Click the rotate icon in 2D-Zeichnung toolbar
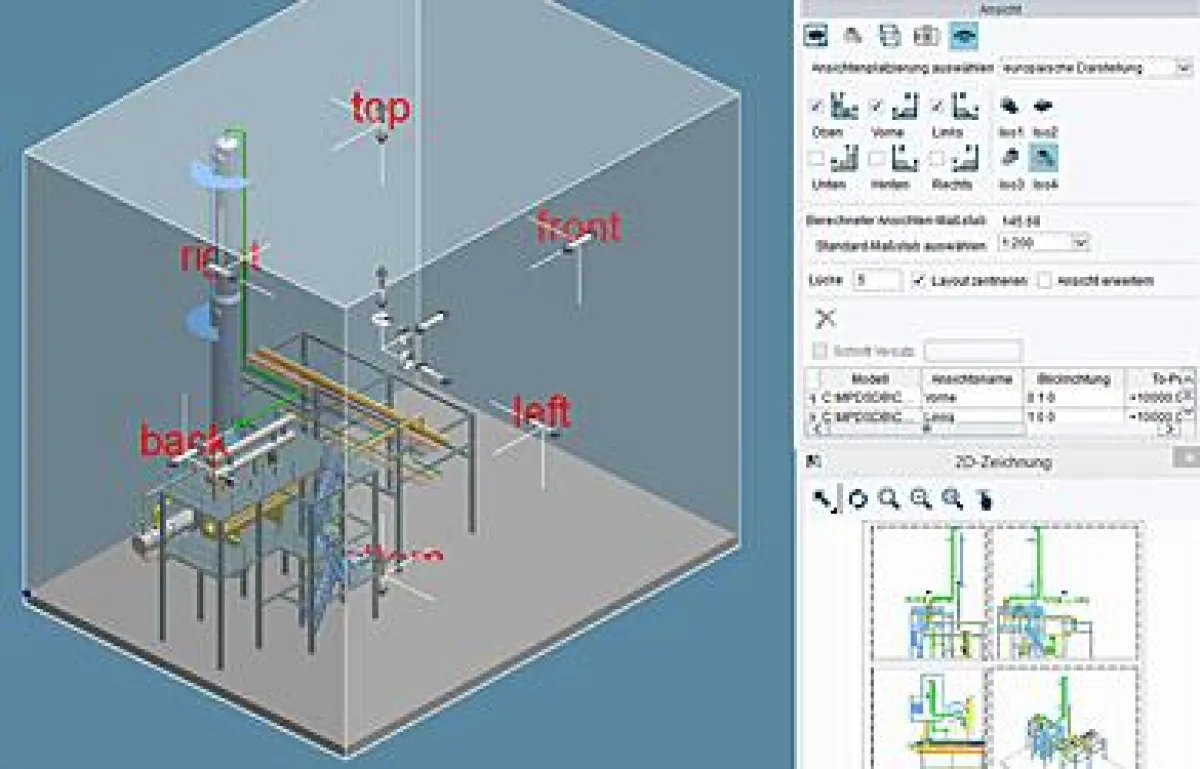 856,499
